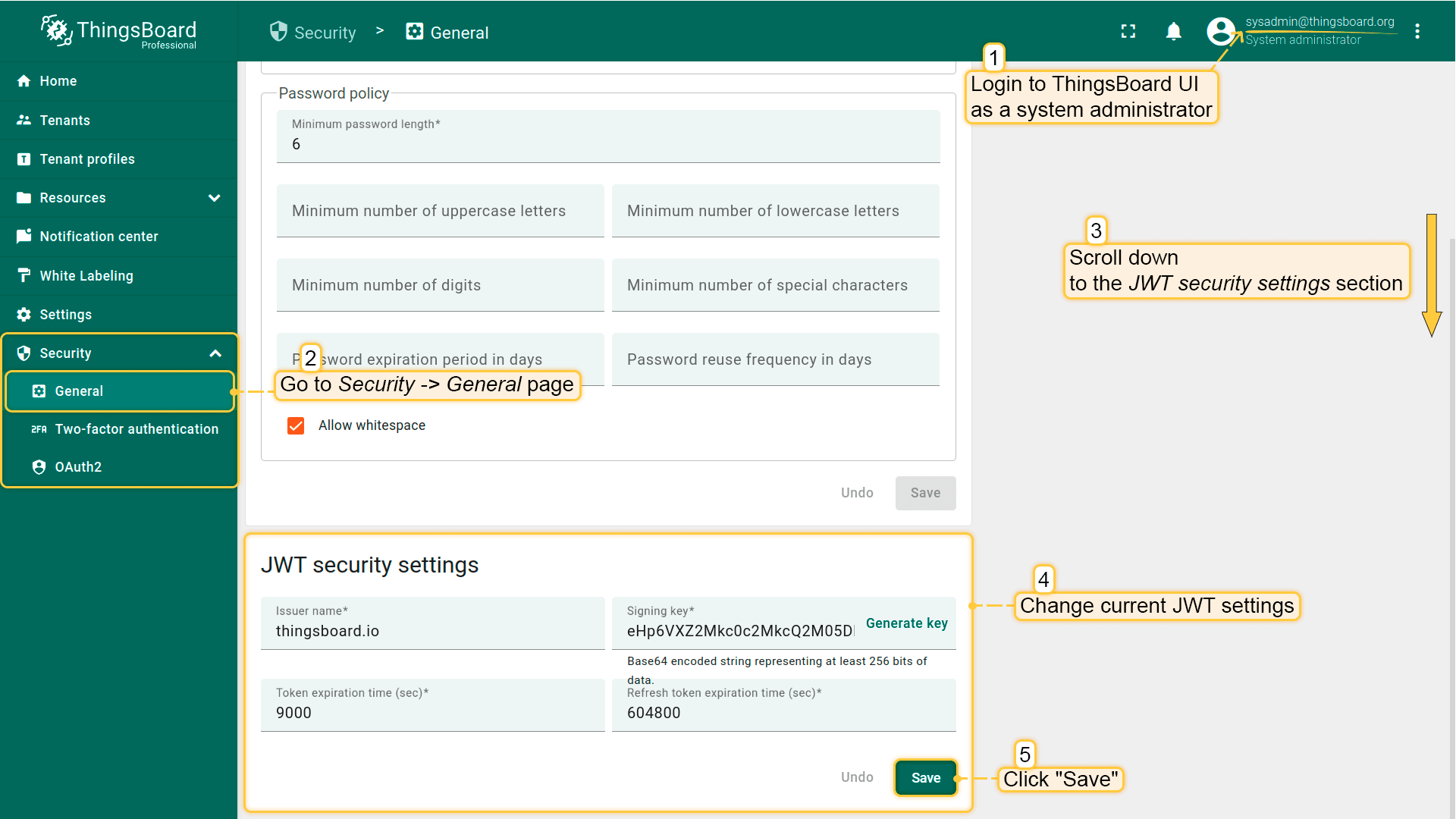Click the Tenants people icon
This screenshot has width=1456, height=819.
[x=24, y=120]
